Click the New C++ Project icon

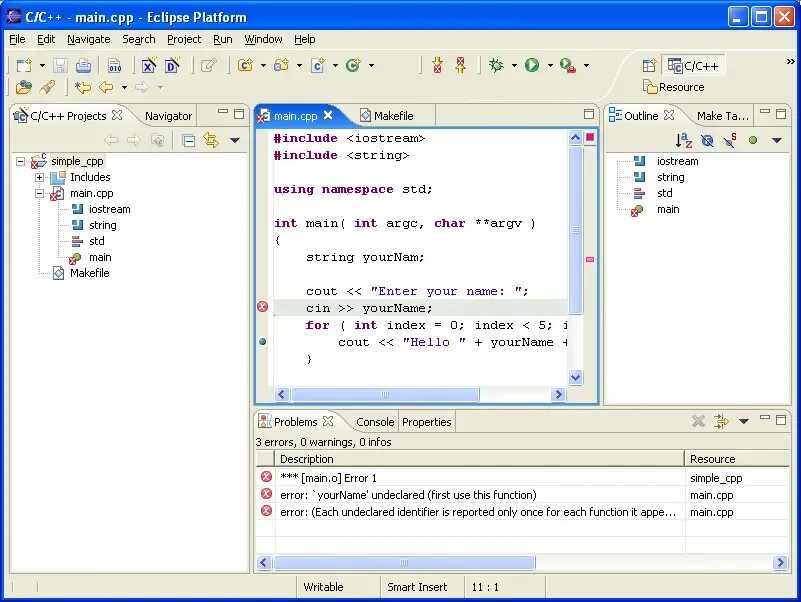tap(245, 65)
